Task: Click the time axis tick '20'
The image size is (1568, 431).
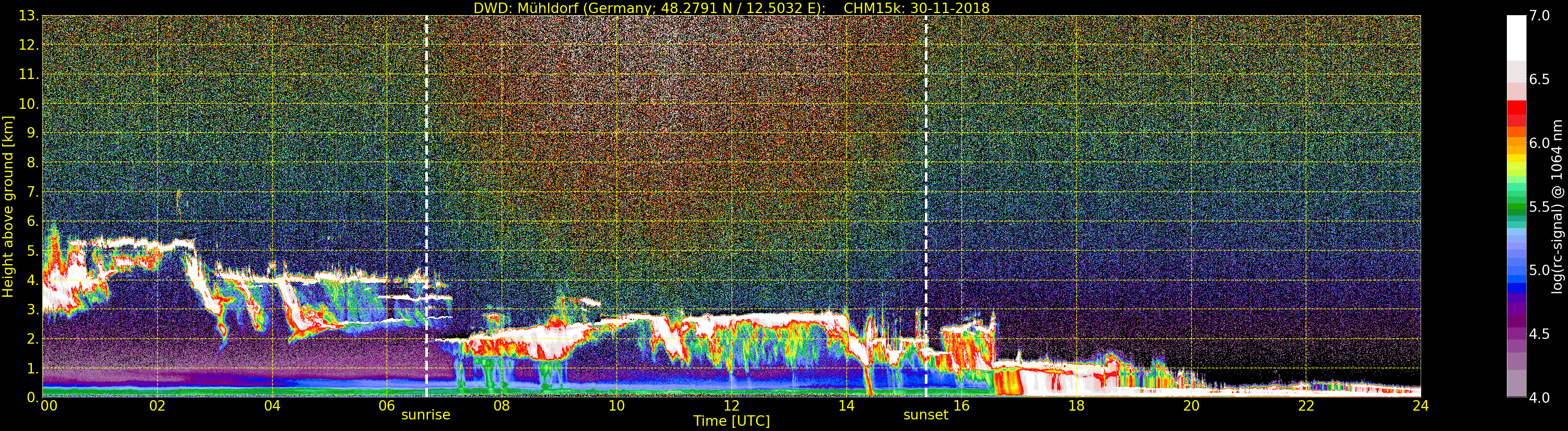Action: [1191, 405]
